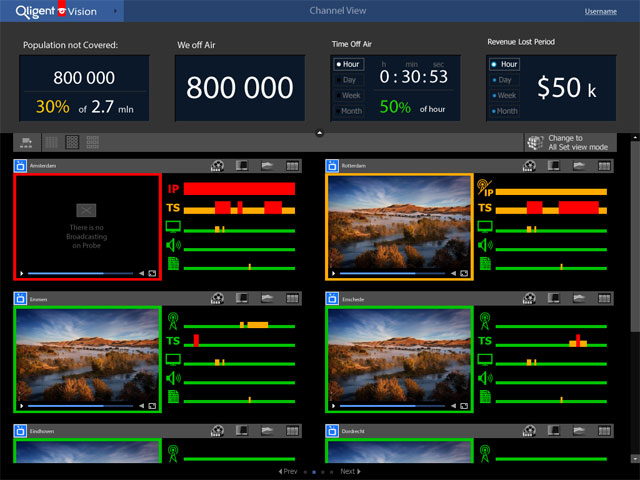Click the TV icon next to Emmen
The width and height of the screenshot is (640, 480).
click(x=20, y=299)
